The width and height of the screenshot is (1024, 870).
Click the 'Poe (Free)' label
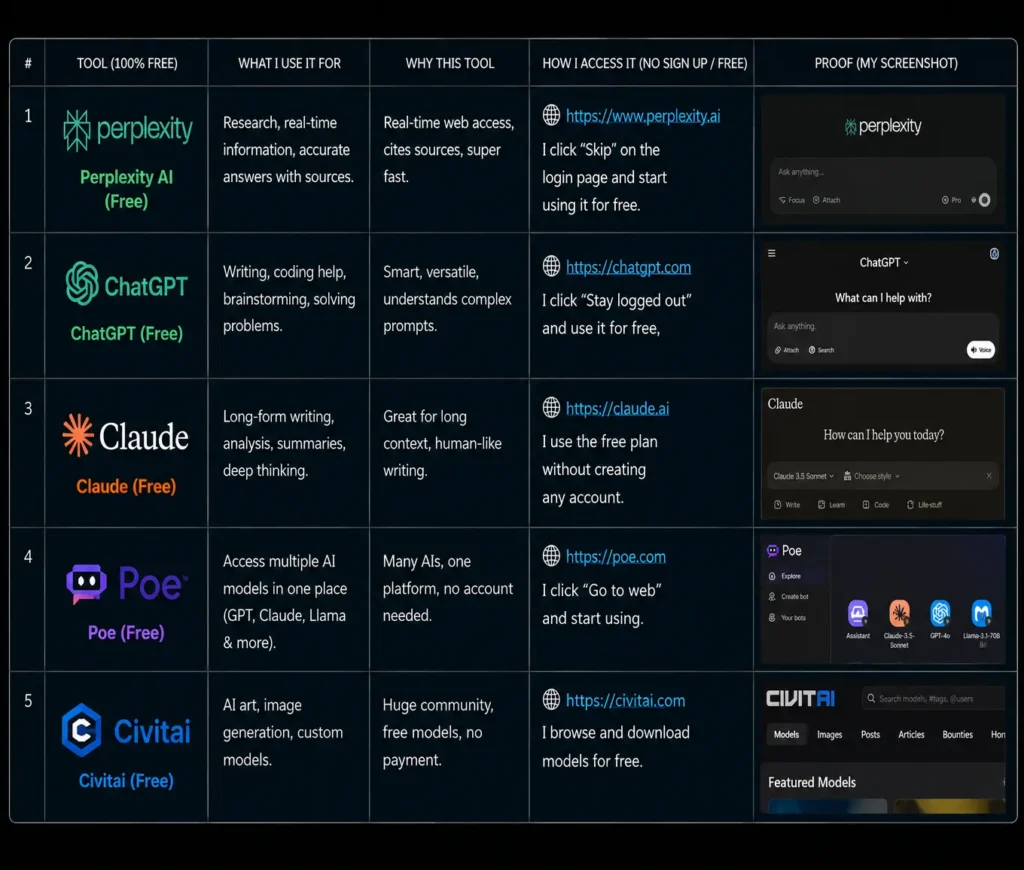[x=126, y=632]
